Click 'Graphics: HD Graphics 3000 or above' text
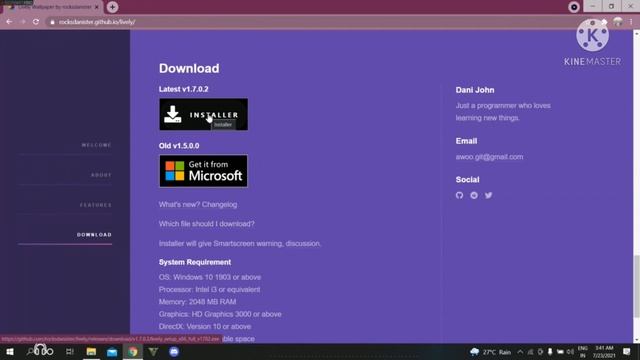The height and width of the screenshot is (360, 640). 220,314
